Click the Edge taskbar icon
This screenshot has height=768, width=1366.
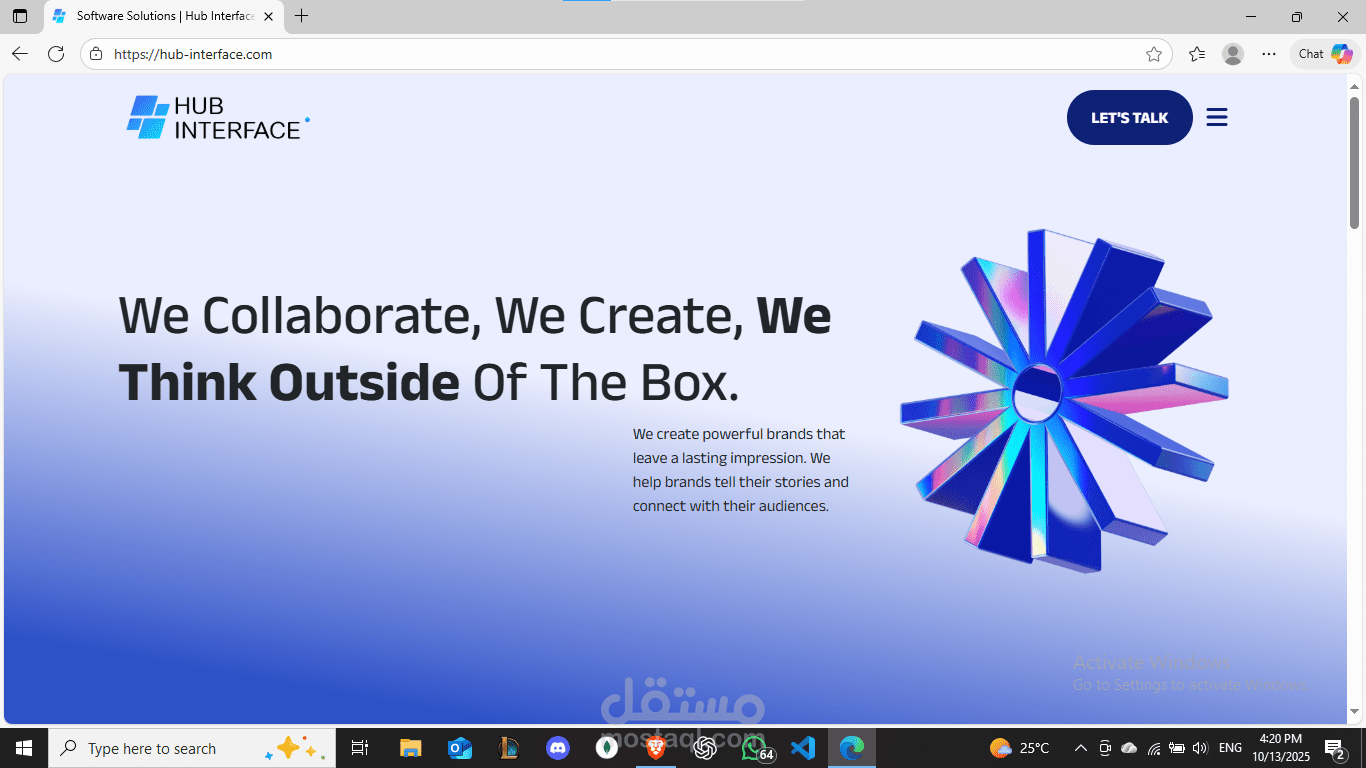[x=852, y=748]
